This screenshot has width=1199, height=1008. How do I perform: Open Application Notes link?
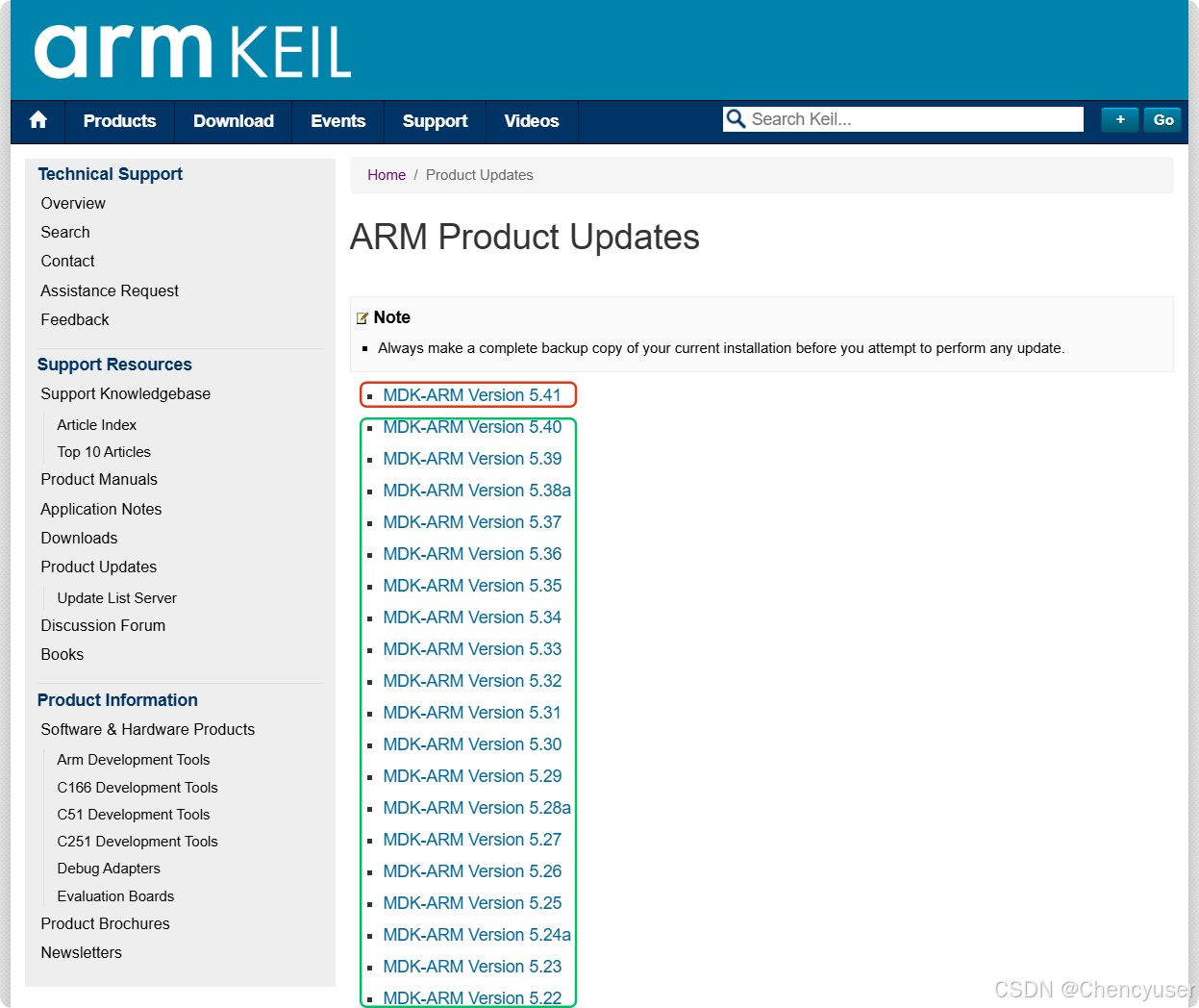pos(101,510)
